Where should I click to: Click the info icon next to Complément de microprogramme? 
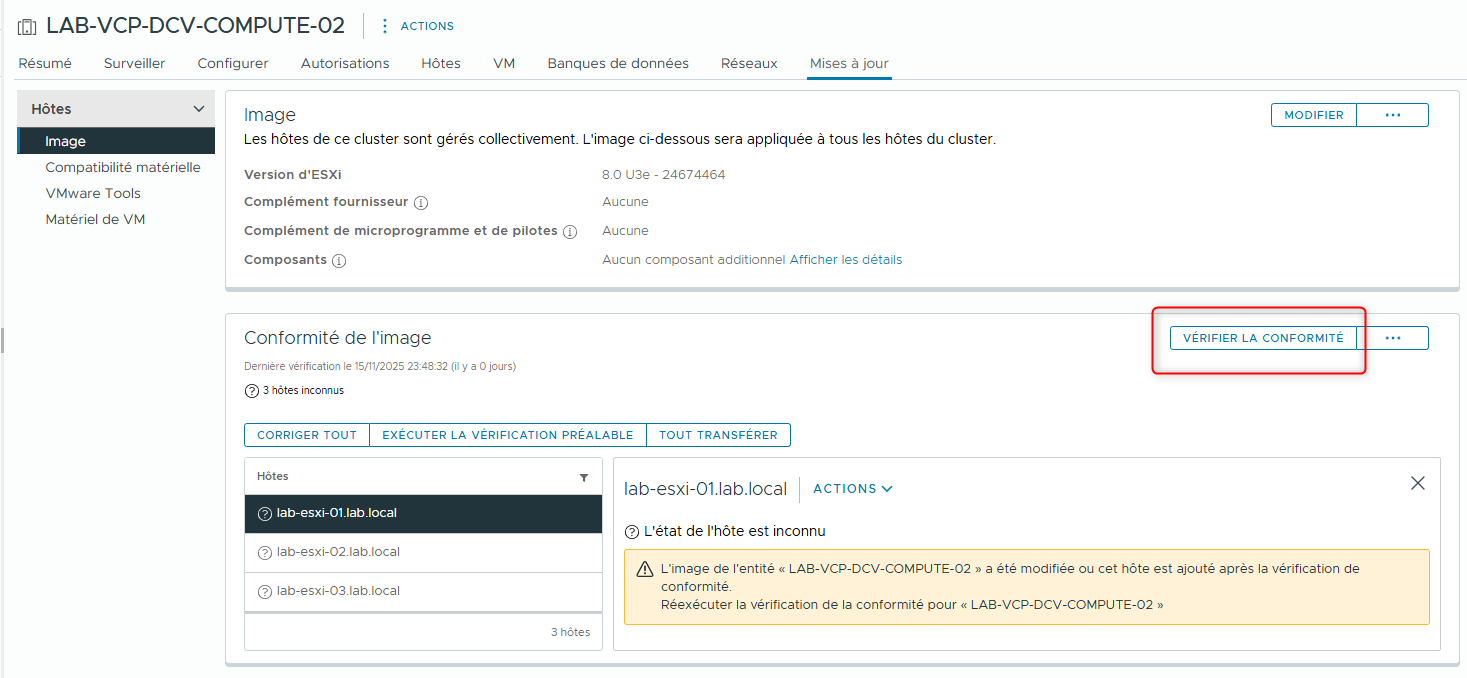(569, 230)
